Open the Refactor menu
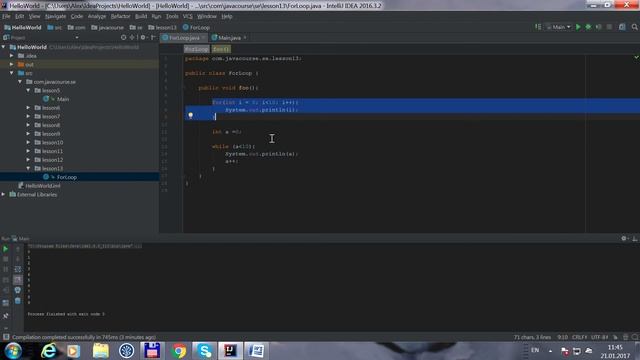Image resolution: width=640 pixels, height=360 pixels. click(120, 16)
